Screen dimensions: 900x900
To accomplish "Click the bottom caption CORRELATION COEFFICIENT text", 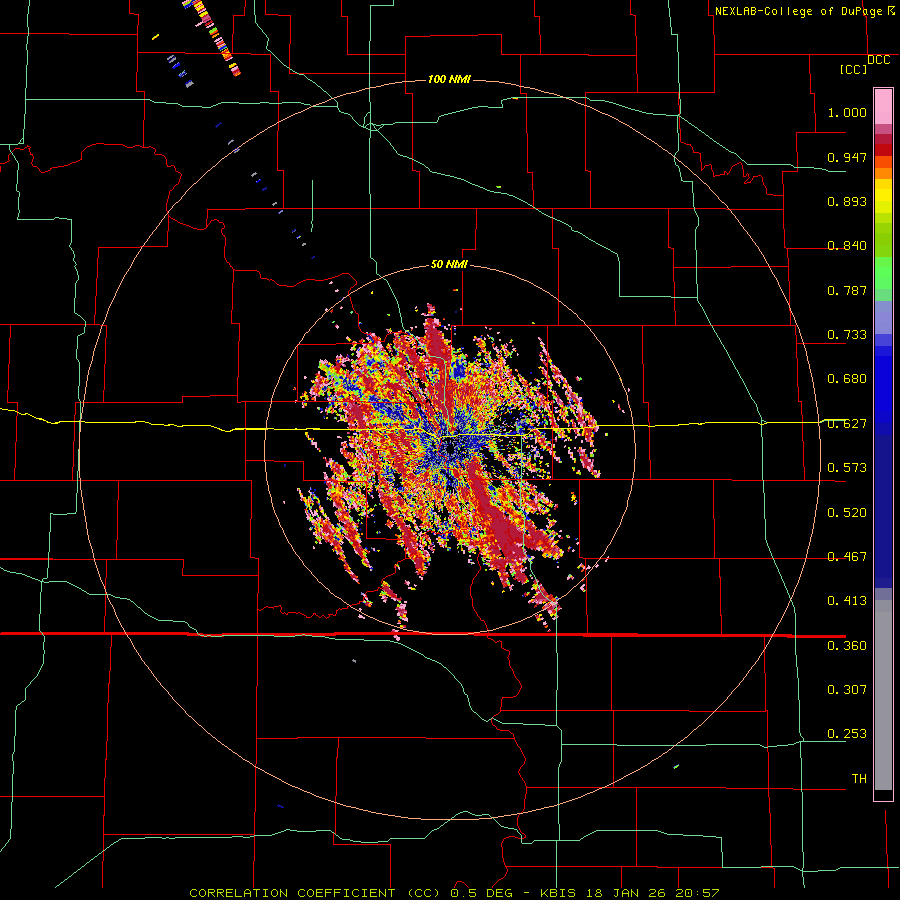I will click(292, 893).
